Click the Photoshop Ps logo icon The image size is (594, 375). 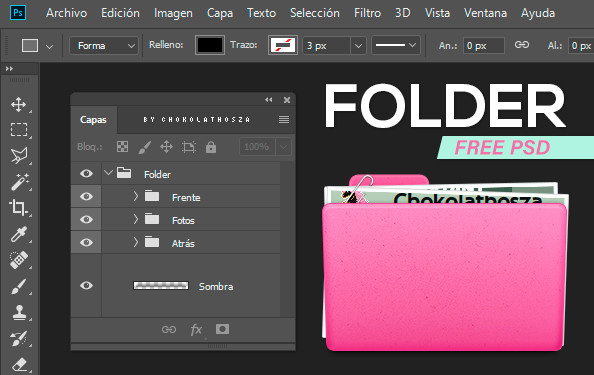tap(18, 12)
